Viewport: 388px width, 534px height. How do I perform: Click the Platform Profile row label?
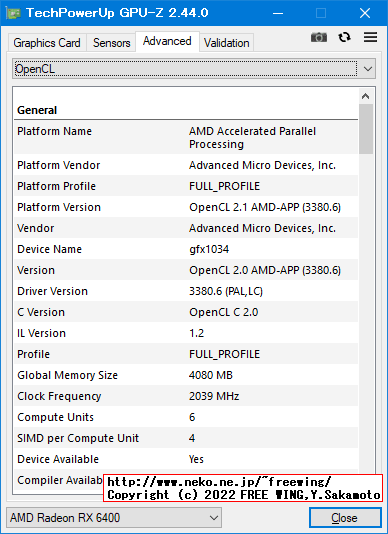pyautogui.click(x=57, y=186)
